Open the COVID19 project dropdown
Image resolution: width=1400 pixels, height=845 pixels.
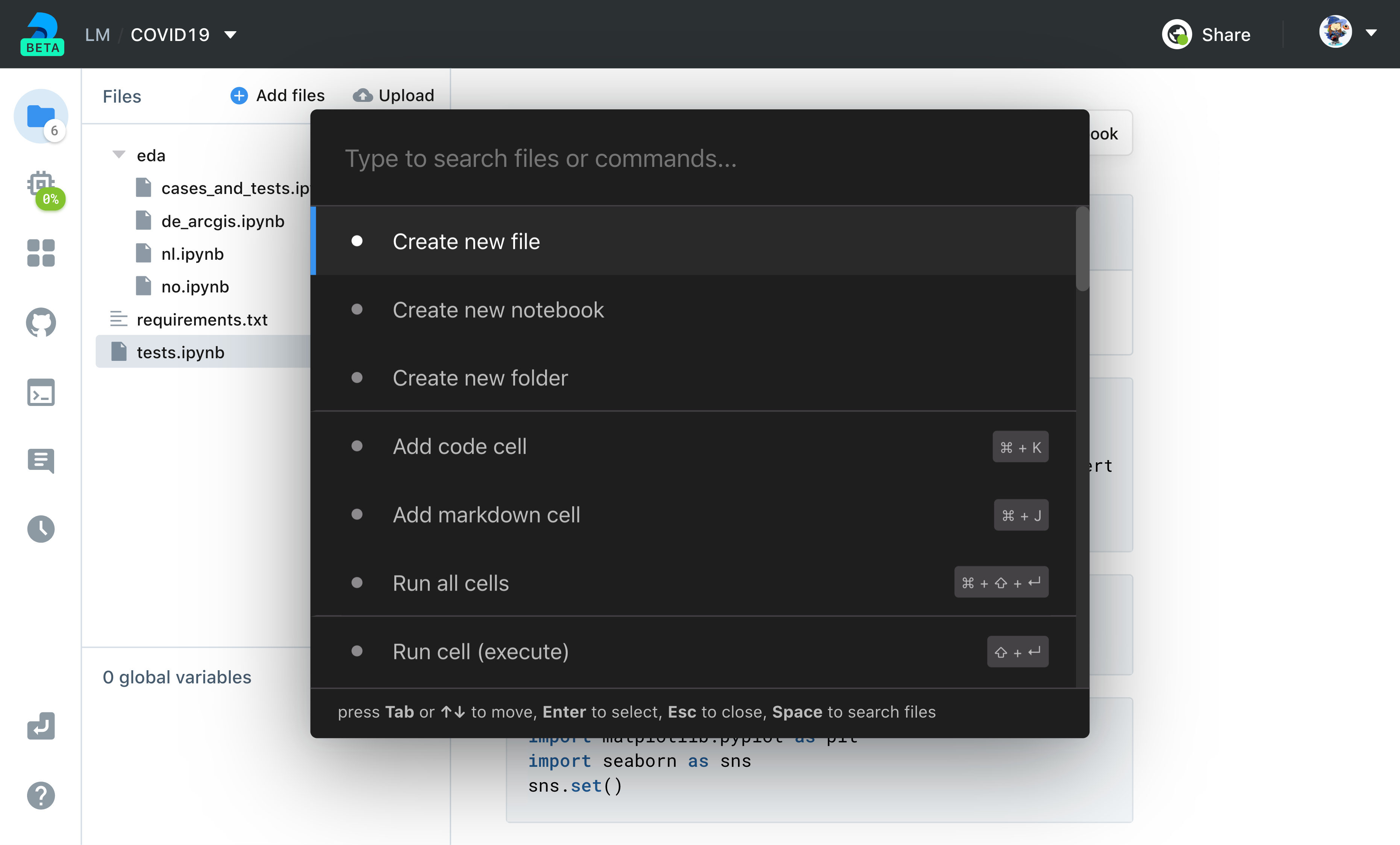[230, 35]
